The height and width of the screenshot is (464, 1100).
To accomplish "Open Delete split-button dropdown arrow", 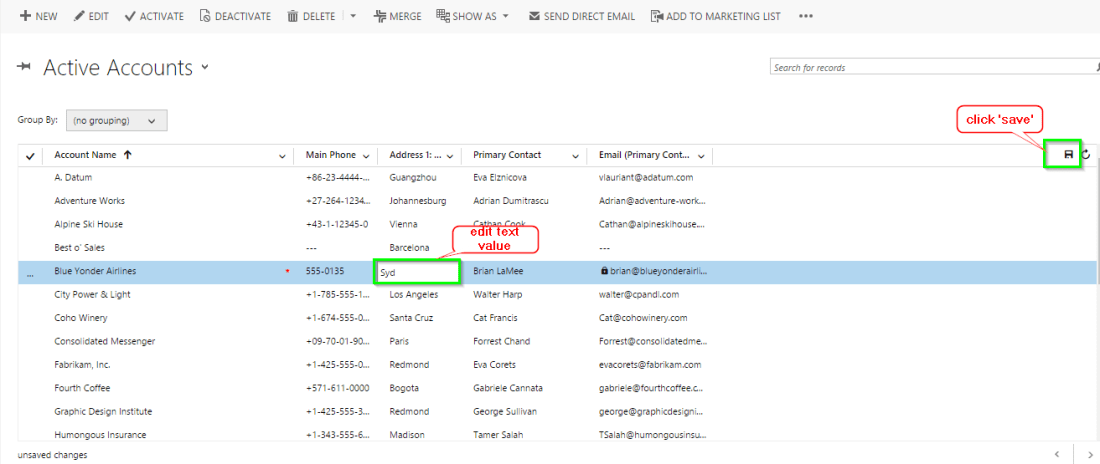I will coord(352,16).
